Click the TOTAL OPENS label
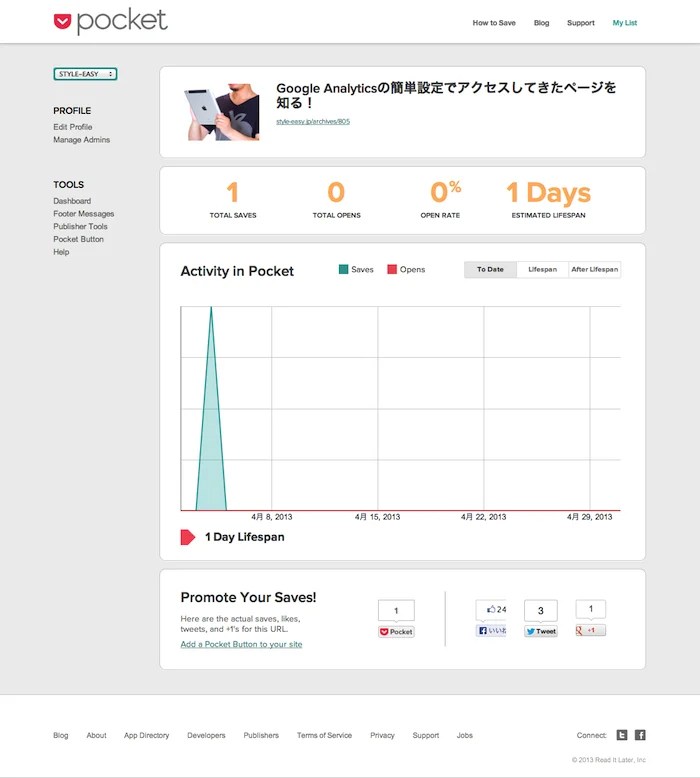The image size is (700, 778). tap(336, 215)
